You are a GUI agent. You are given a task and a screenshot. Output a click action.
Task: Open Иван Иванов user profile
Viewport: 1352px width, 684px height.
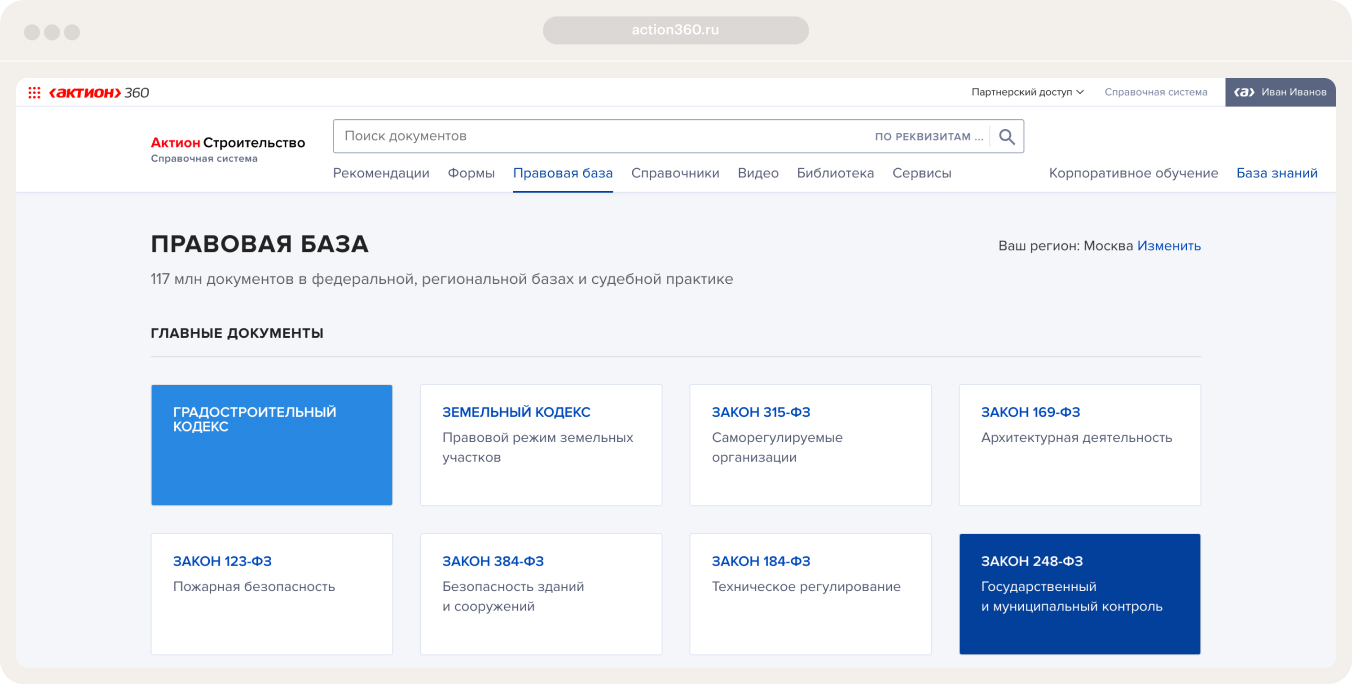click(1280, 92)
